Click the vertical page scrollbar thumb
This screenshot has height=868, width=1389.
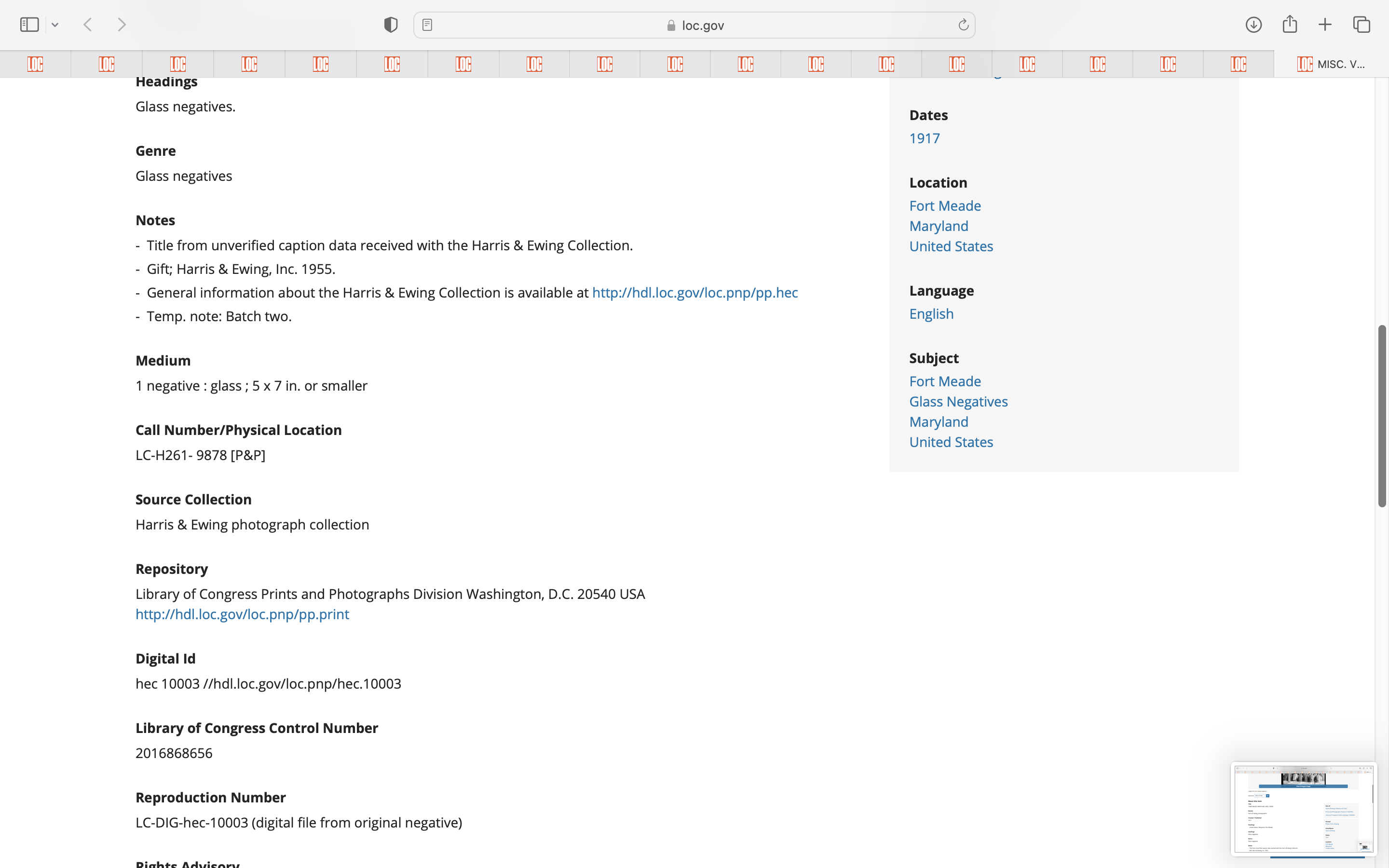[1382, 416]
